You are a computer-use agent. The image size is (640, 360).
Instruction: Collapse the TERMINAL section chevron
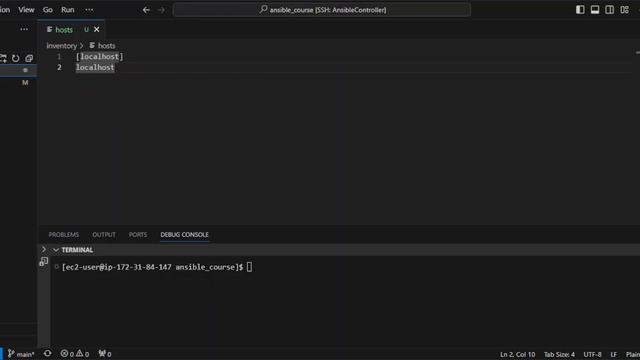coord(56,250)
